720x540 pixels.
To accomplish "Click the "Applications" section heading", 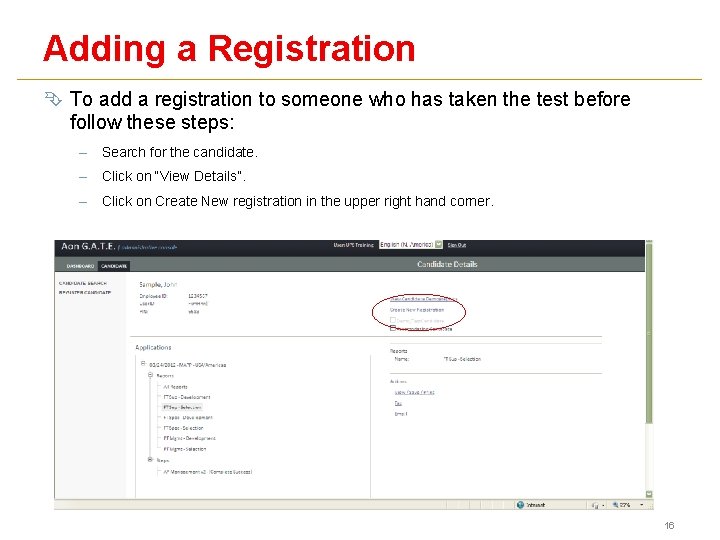I will (x=153, y=348).
